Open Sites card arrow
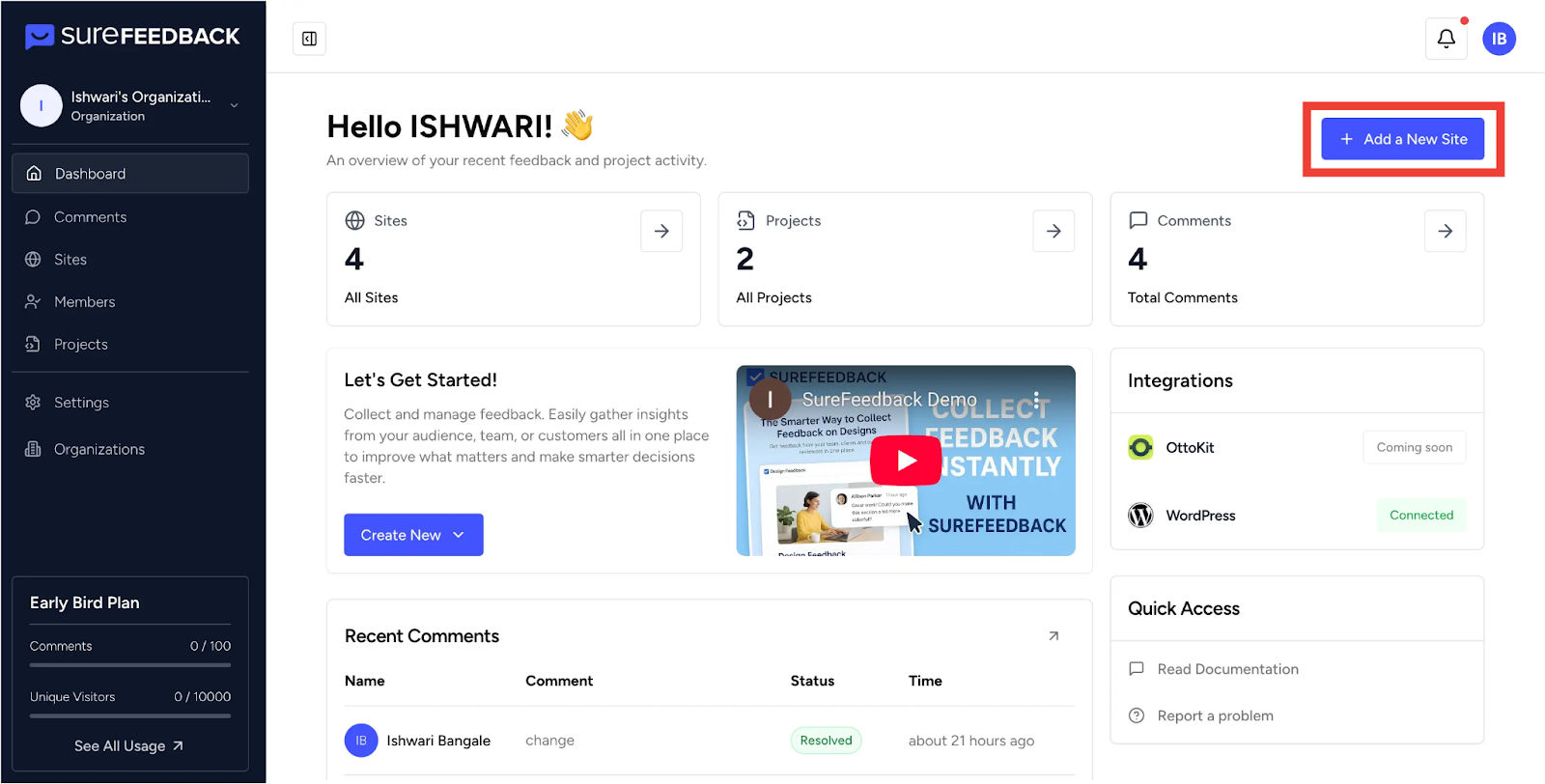The width and height of the screenshot is (1545, 784). pos(661,231)
